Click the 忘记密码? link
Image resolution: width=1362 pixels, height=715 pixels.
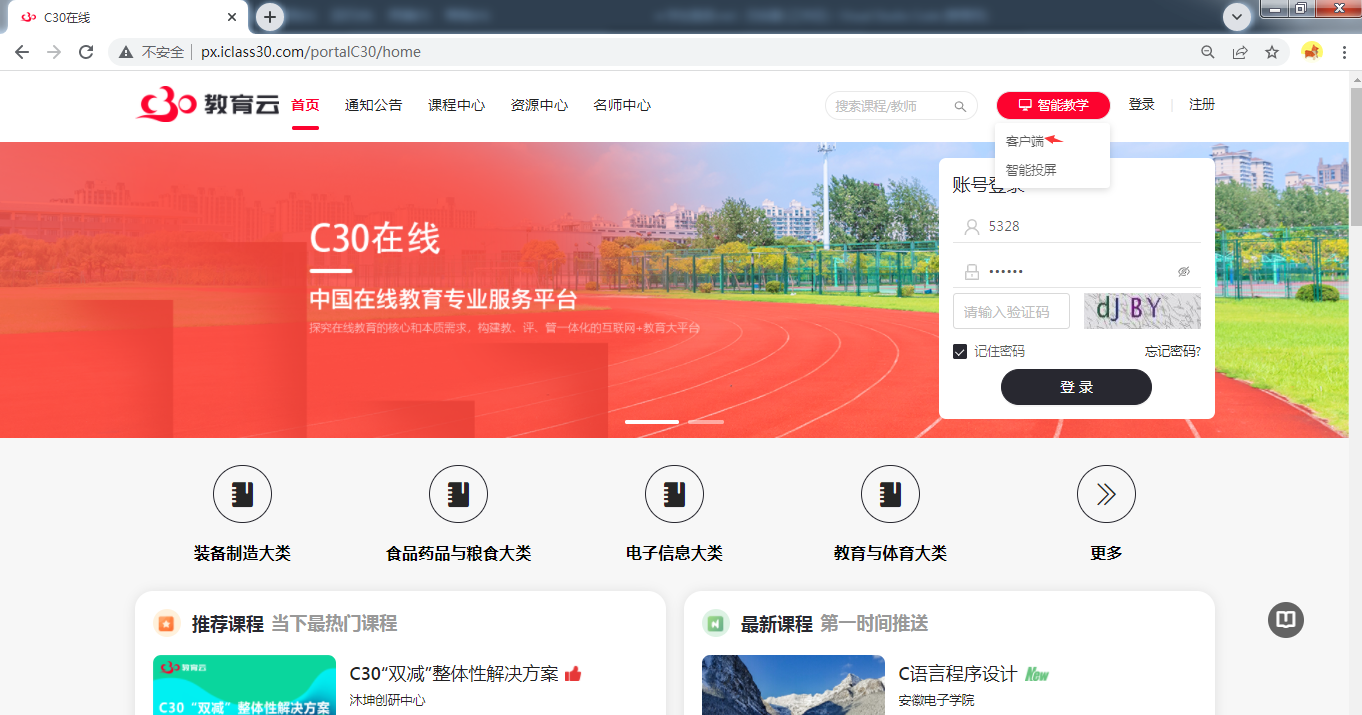coord(1173,352)
